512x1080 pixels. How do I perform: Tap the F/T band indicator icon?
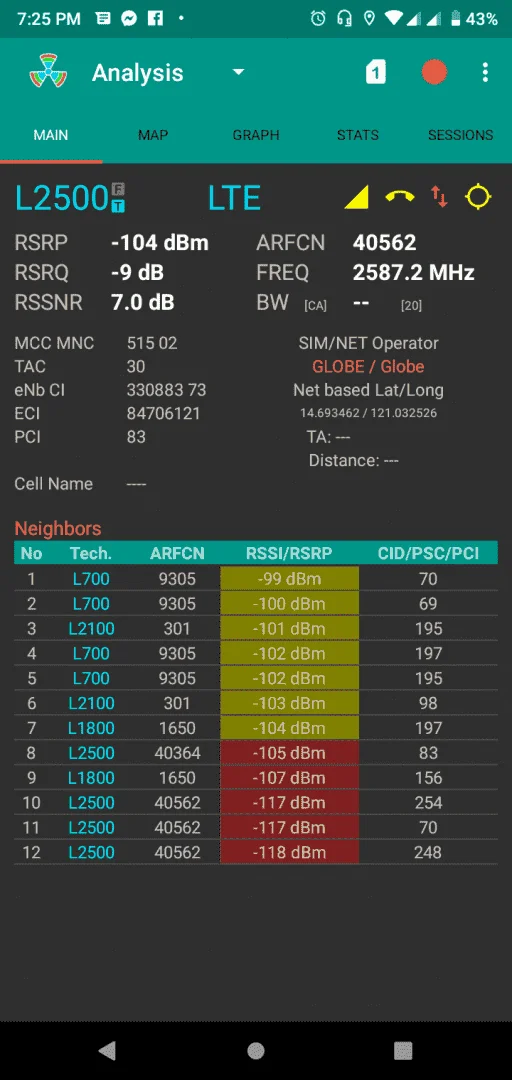(x=118, y=197)
